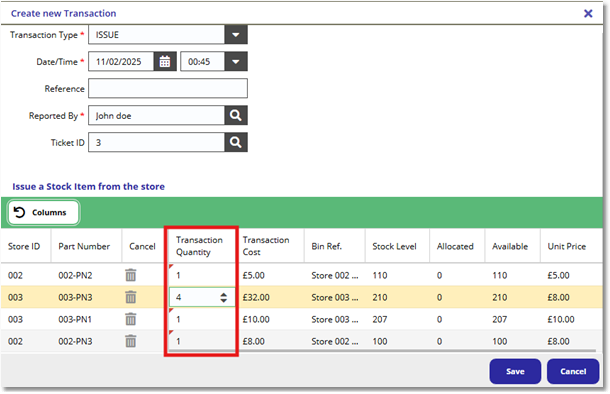
Task: Click the horizontal scrollbar under the grid
Action: pos(382,350)
